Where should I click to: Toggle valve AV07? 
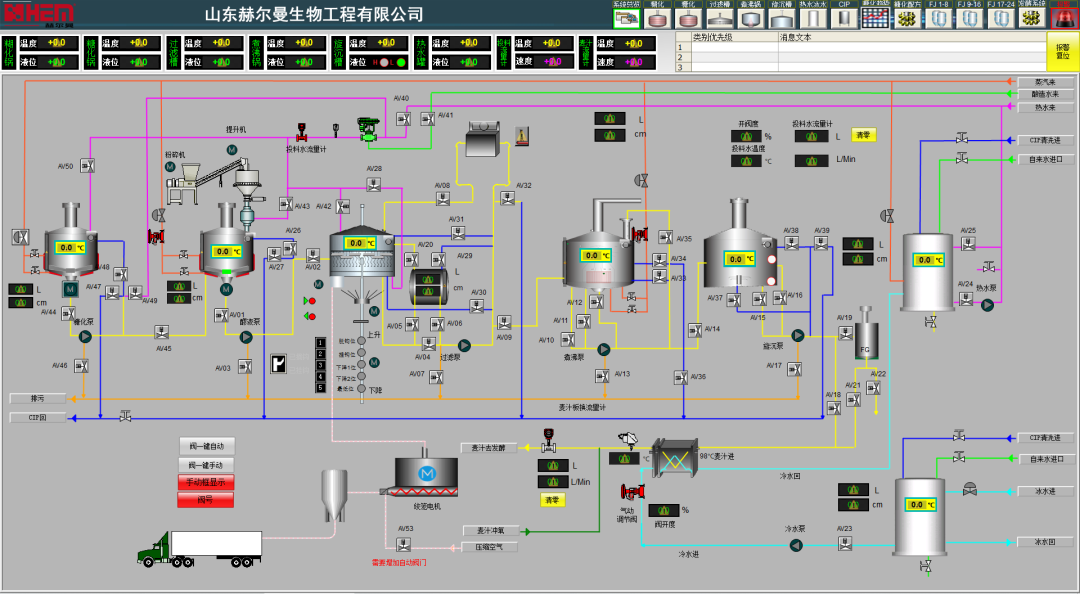click(436, 377)
